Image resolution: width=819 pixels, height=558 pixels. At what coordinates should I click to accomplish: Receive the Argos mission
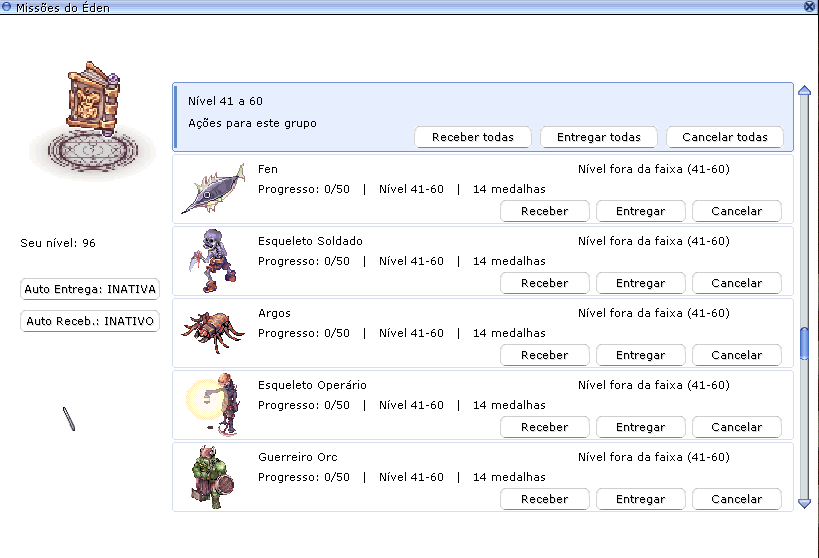click(x=545, y=355)
